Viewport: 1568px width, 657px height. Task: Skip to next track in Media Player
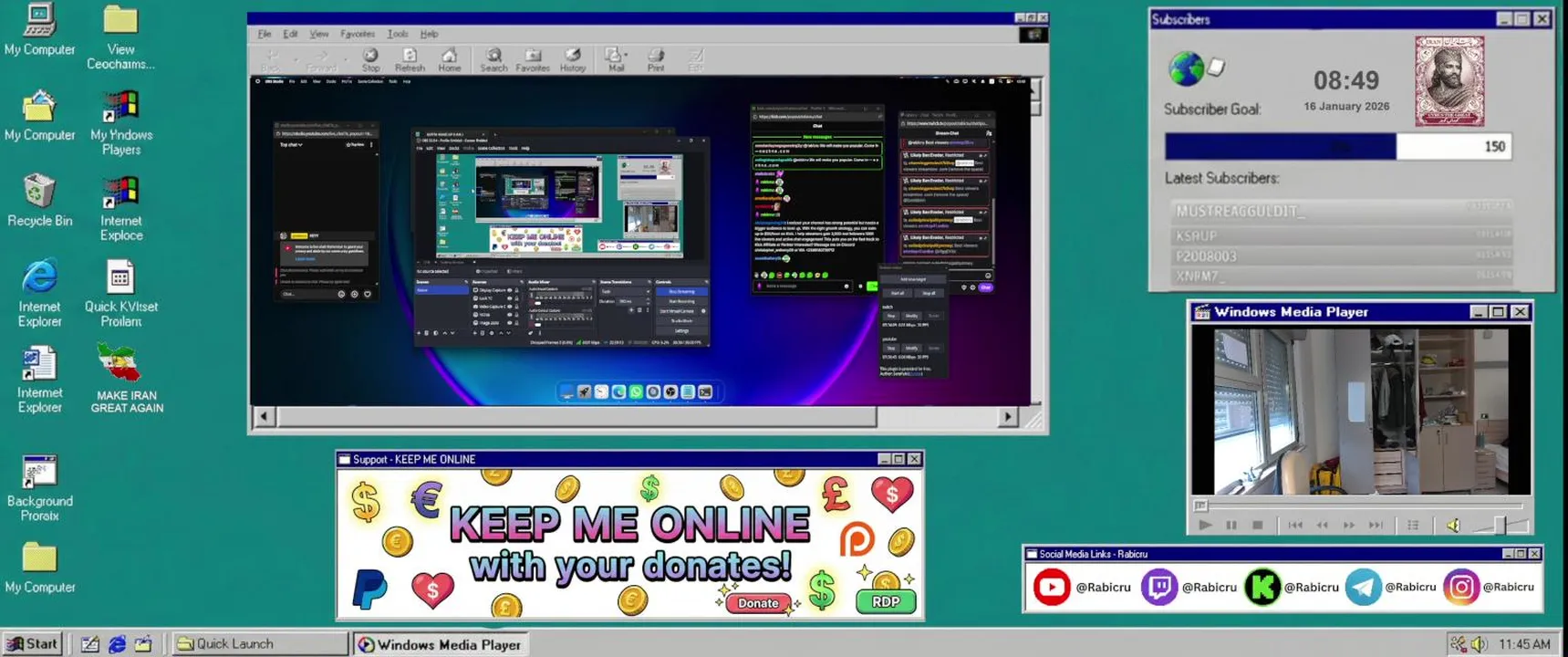[1376, 526]
